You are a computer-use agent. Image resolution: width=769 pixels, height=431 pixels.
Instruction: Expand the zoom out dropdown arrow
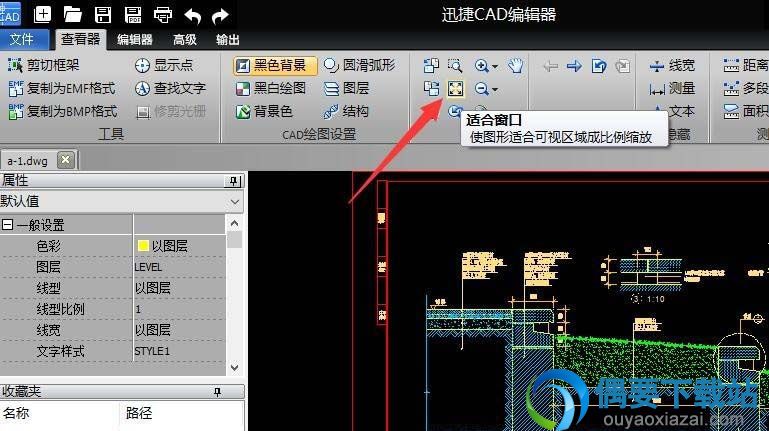click(495, 89)
